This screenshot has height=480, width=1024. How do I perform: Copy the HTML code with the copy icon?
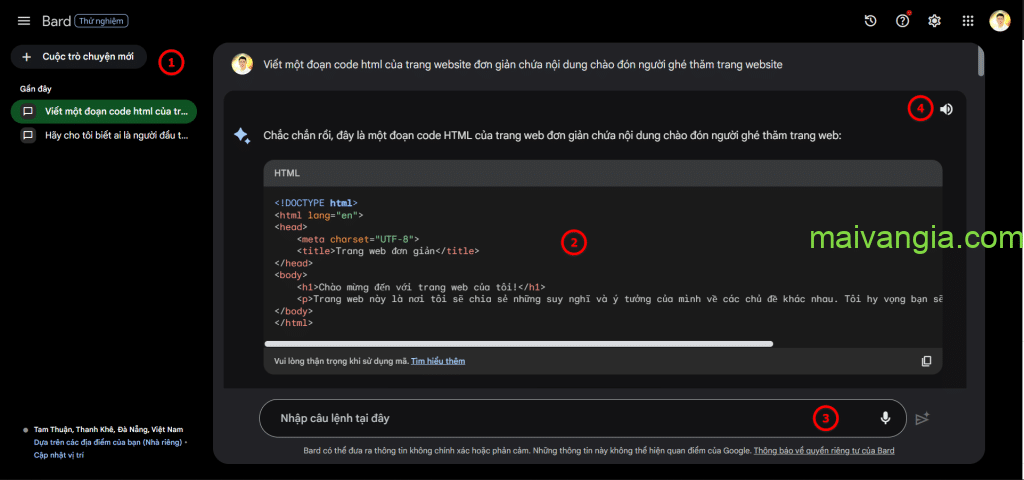[926, 361]
